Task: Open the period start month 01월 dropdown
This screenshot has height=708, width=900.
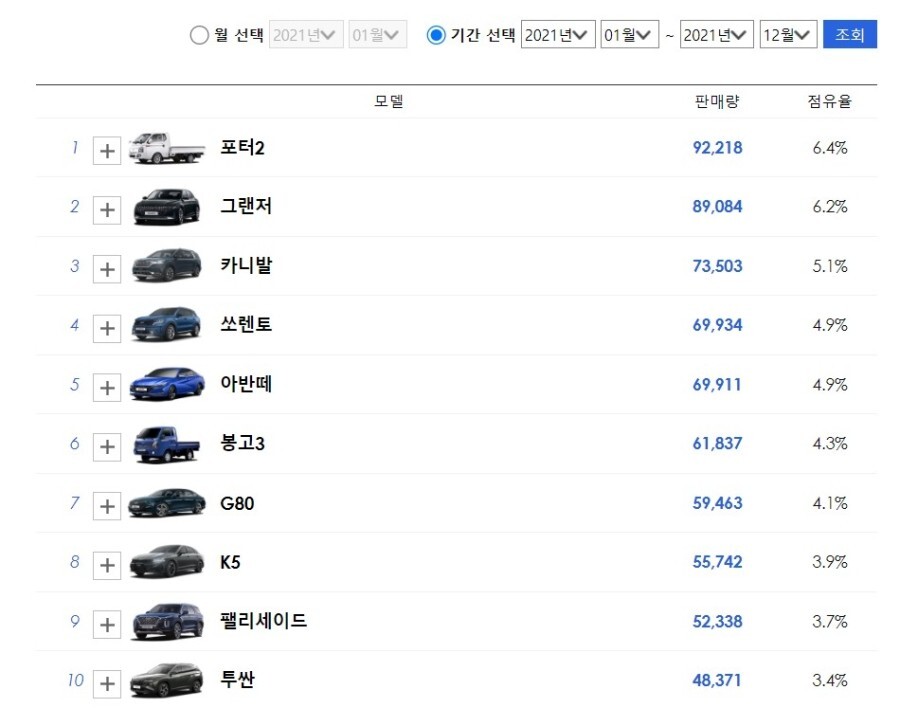Action: tap(630, 35)
